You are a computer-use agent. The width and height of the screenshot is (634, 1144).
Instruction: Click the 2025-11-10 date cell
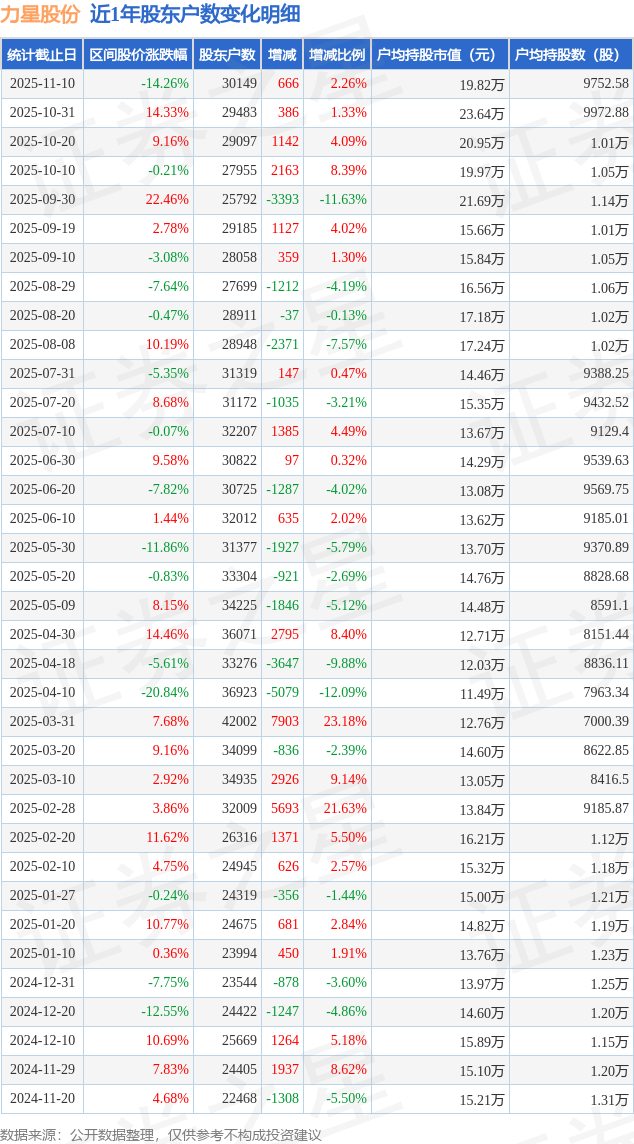coord(42,84)
